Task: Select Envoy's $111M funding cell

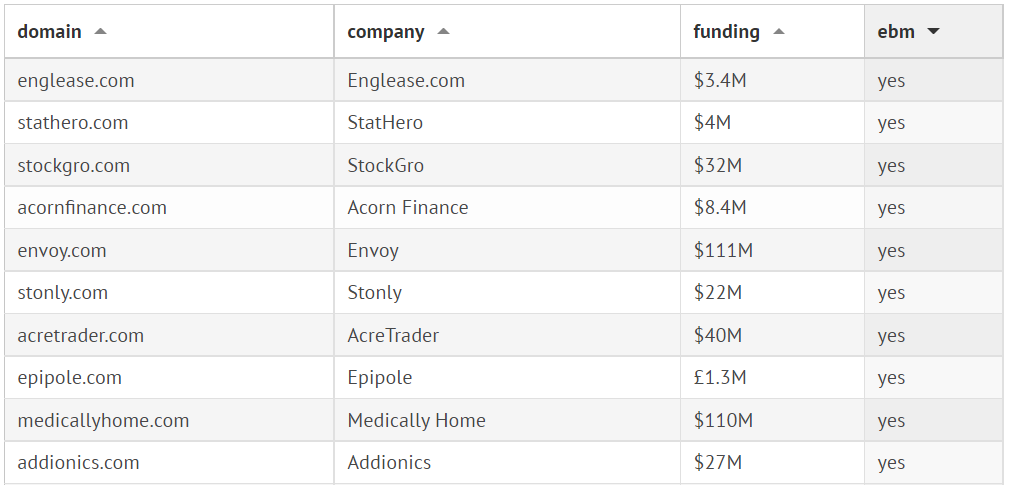Action: click(723, 251)
